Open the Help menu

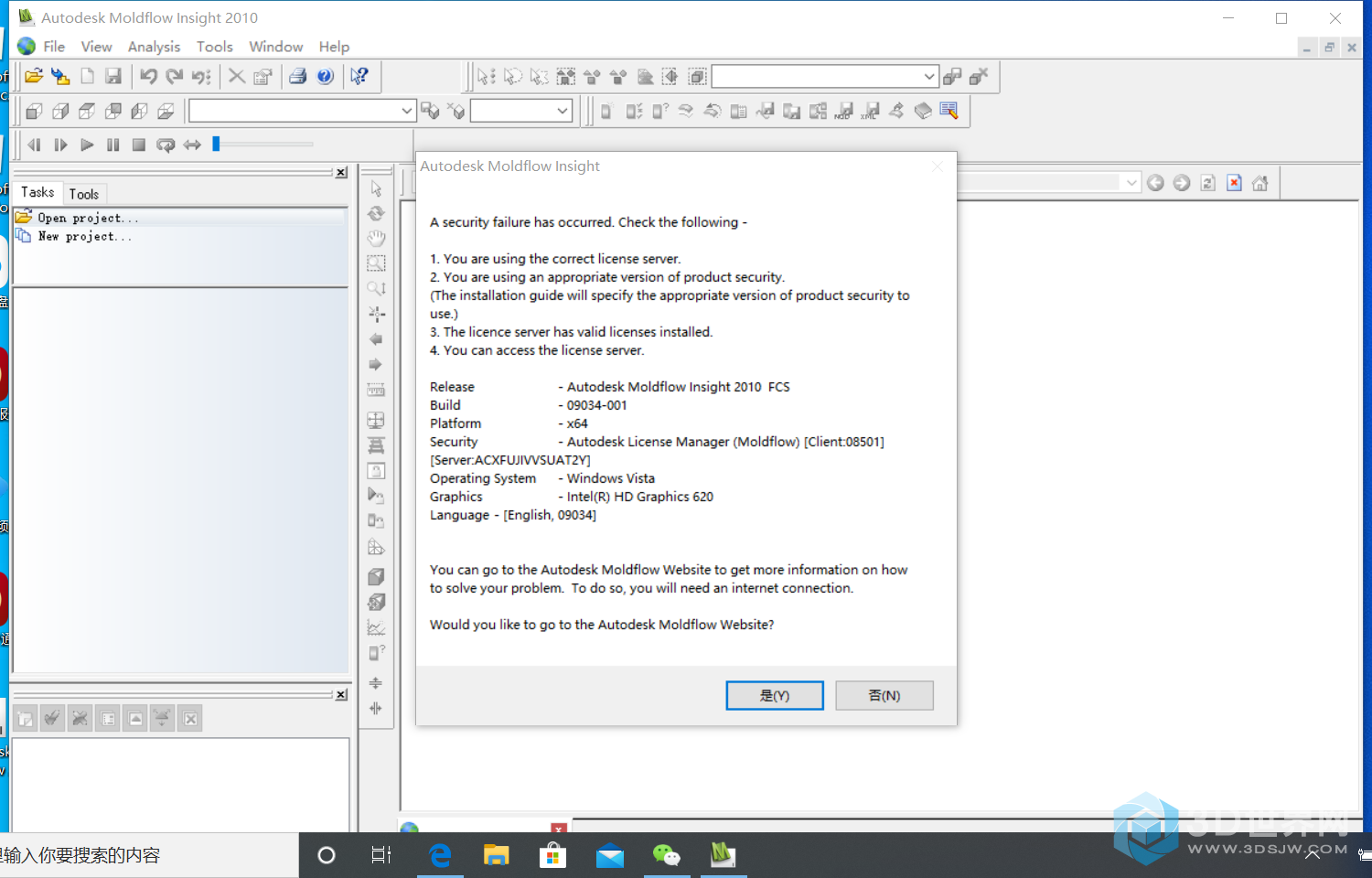coord(334,47)
